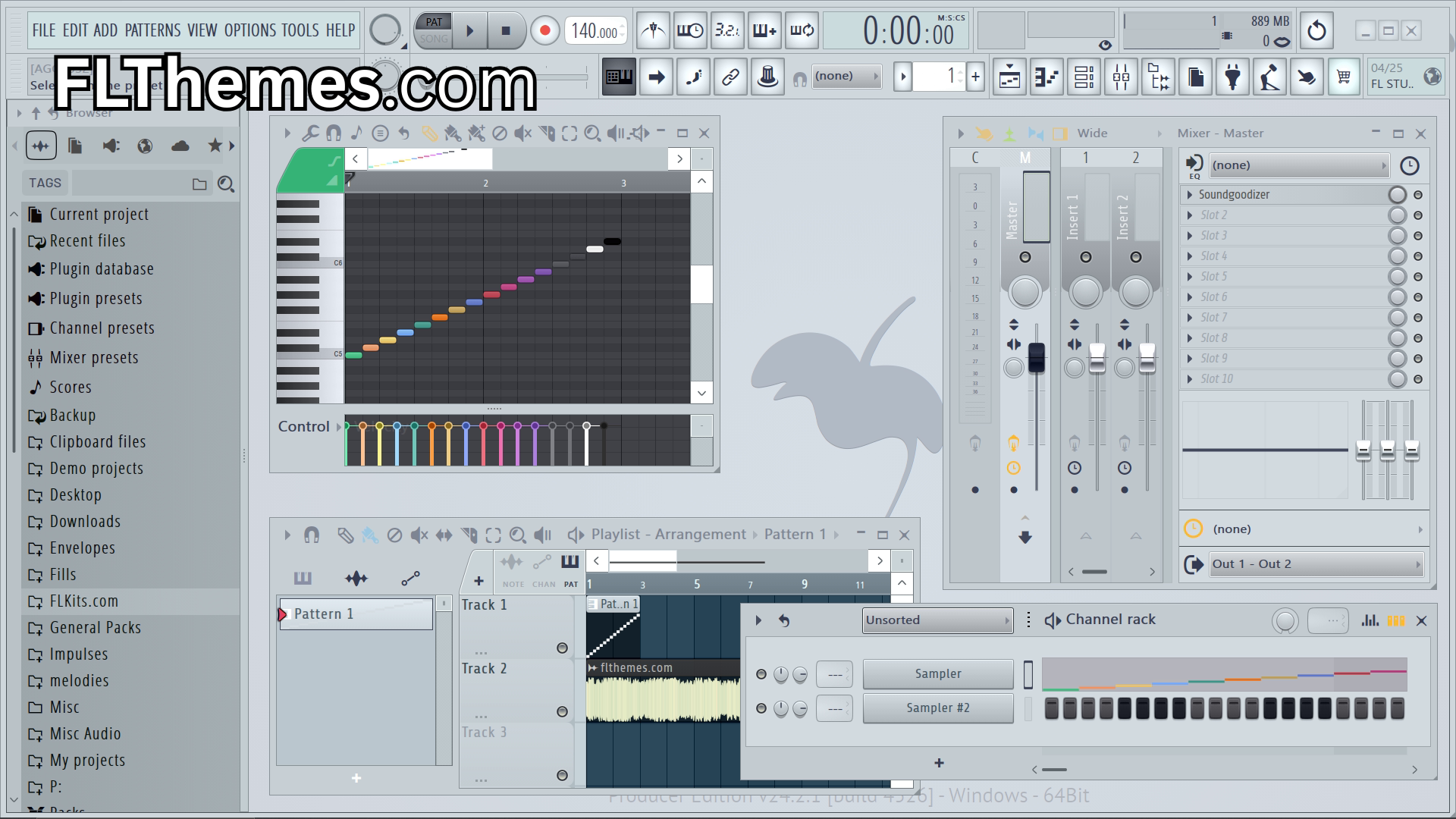Open the channel rack from toolbar
This screenshot has height=819, width=1456.
1084,77
